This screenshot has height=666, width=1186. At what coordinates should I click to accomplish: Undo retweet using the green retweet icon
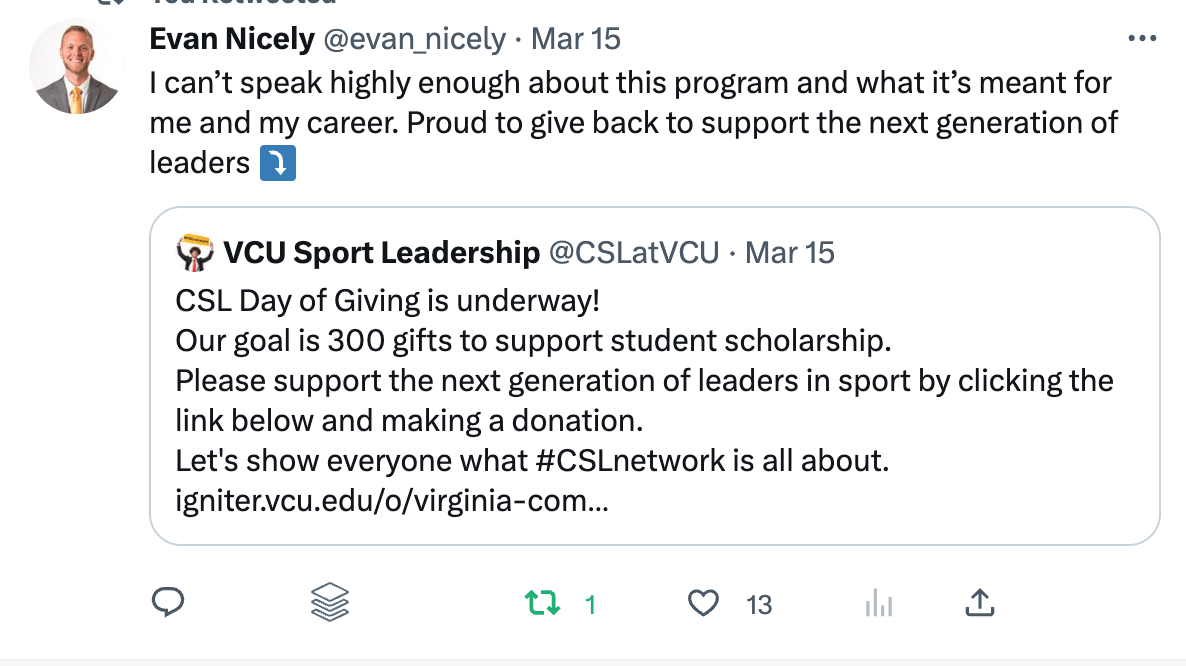click(543, 602)
